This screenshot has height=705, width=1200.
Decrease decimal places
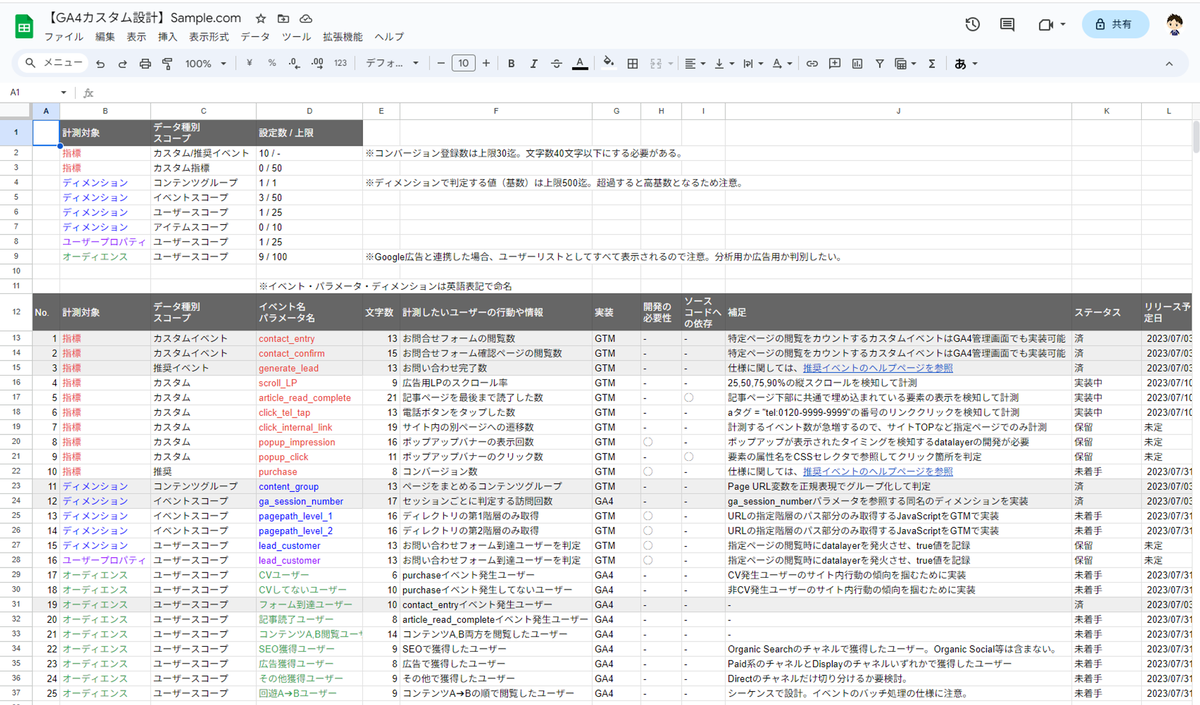(x=294, y=63)
